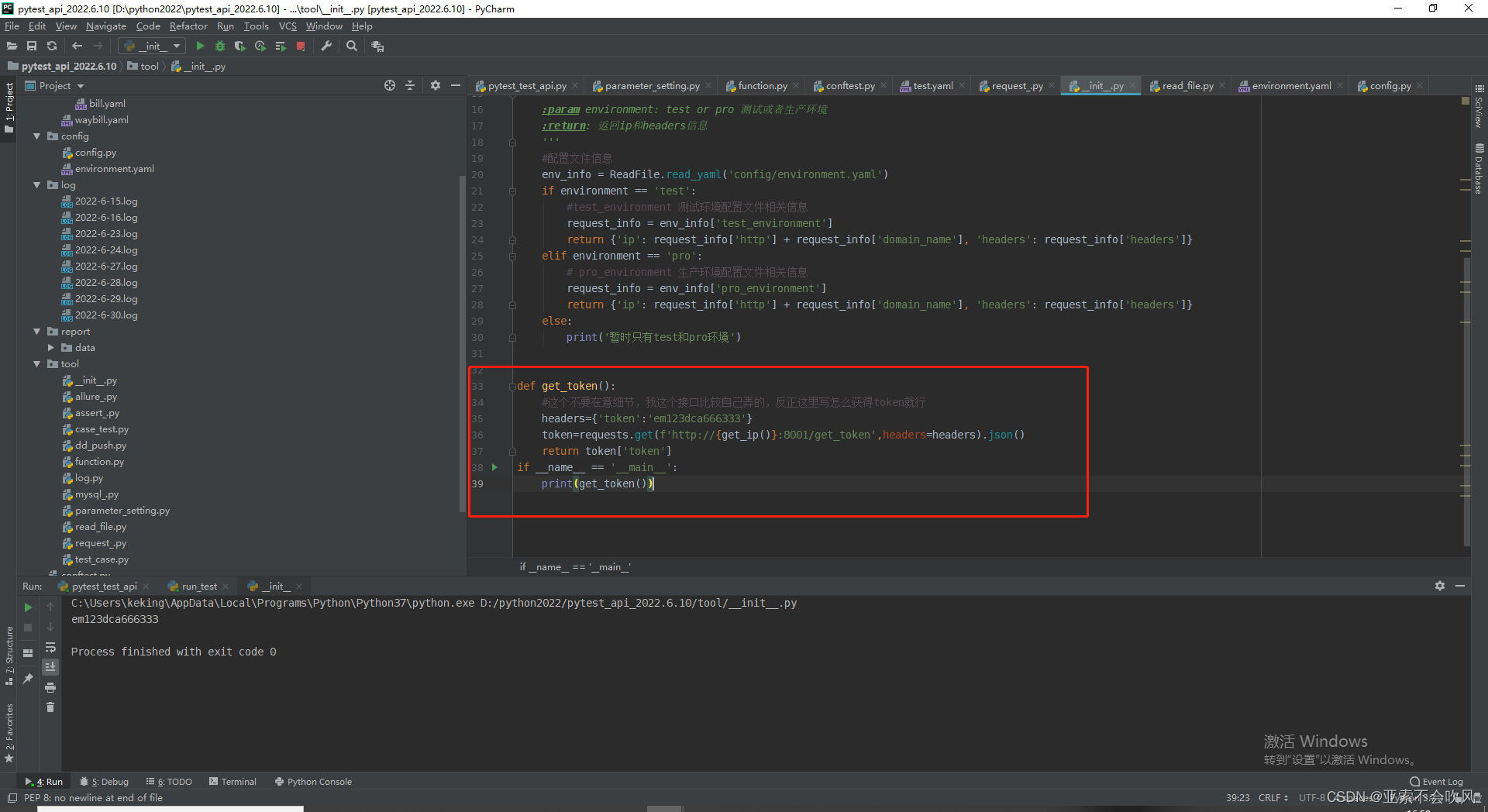This screenshot has width=1488, height=812.
Task: Toggle the 2: Favorites side panel
Action: point(9,733)
